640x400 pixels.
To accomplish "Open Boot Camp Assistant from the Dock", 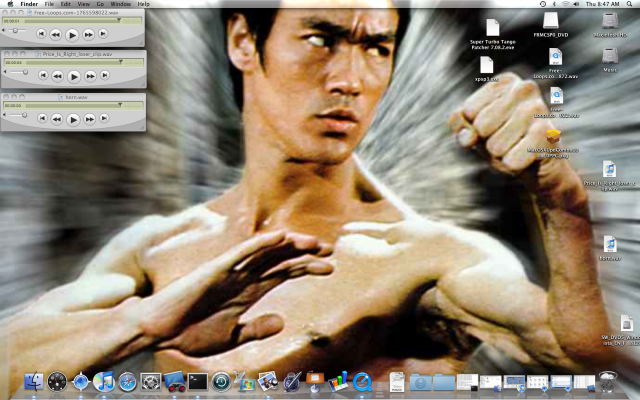I will [244, 381].
